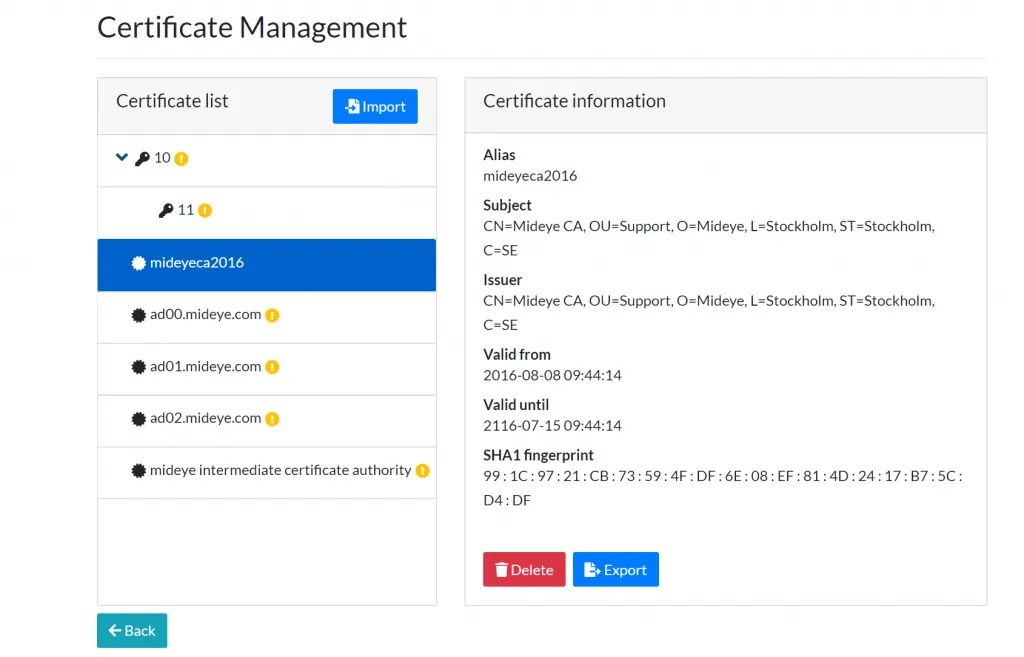Click the import icon on the Import button
Viewport: 1024px width, 657px height.
(x=352, y=106)
